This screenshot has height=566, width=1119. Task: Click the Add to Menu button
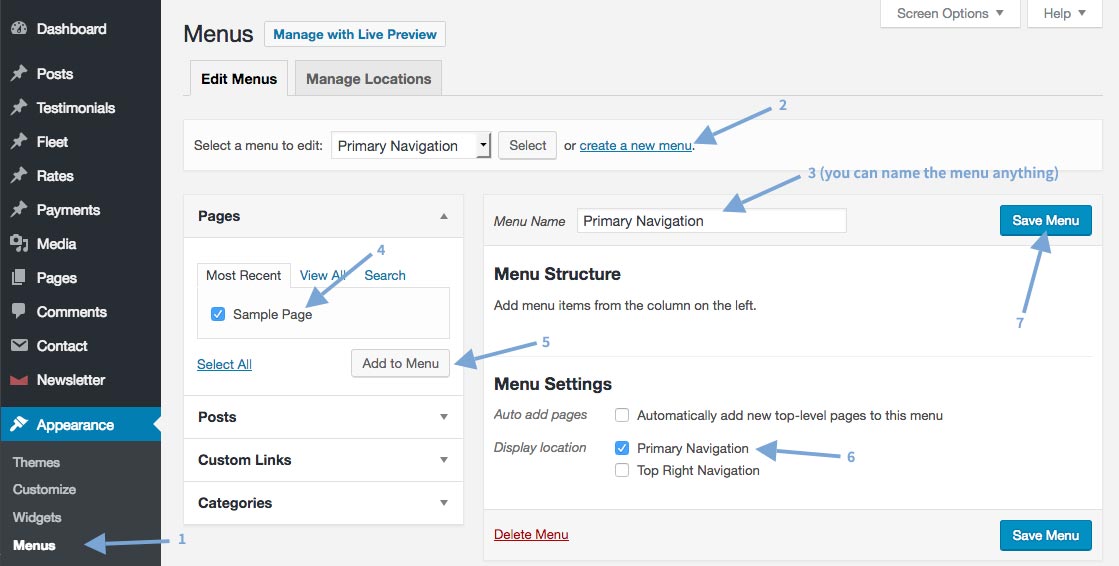pos(400,363)
